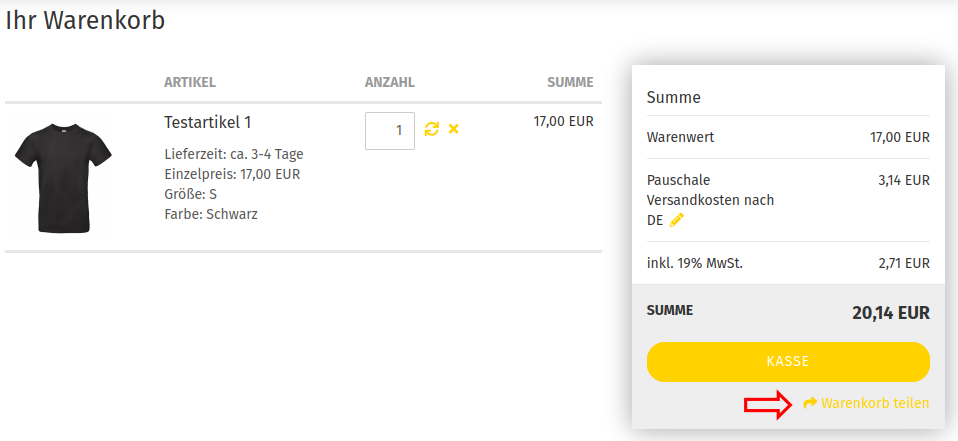This screenshot has width=958, height=441.
Task: Edit the shipping country via the pencil icon
Action: [676, 220]
